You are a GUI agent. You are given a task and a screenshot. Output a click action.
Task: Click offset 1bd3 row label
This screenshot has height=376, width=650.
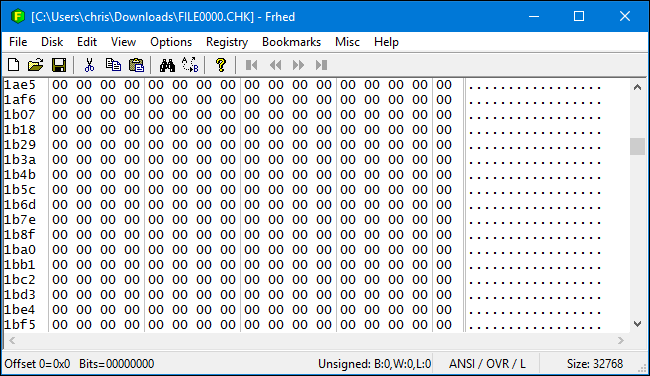click(x=20, y=295)
